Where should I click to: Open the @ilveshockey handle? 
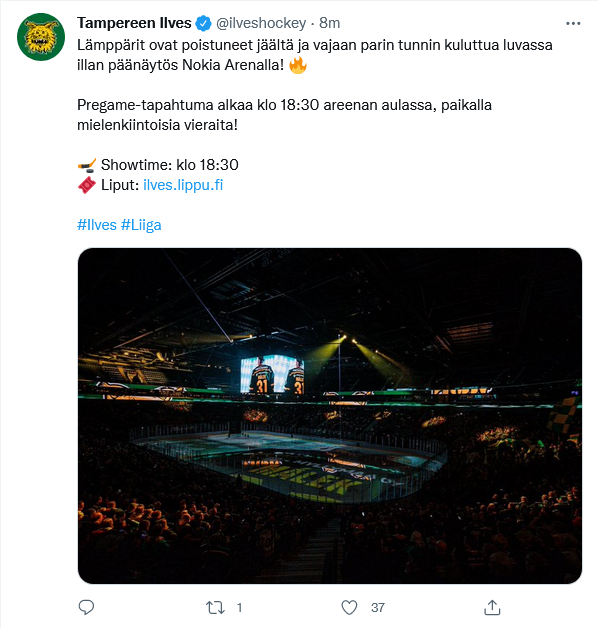click(261, 23)
